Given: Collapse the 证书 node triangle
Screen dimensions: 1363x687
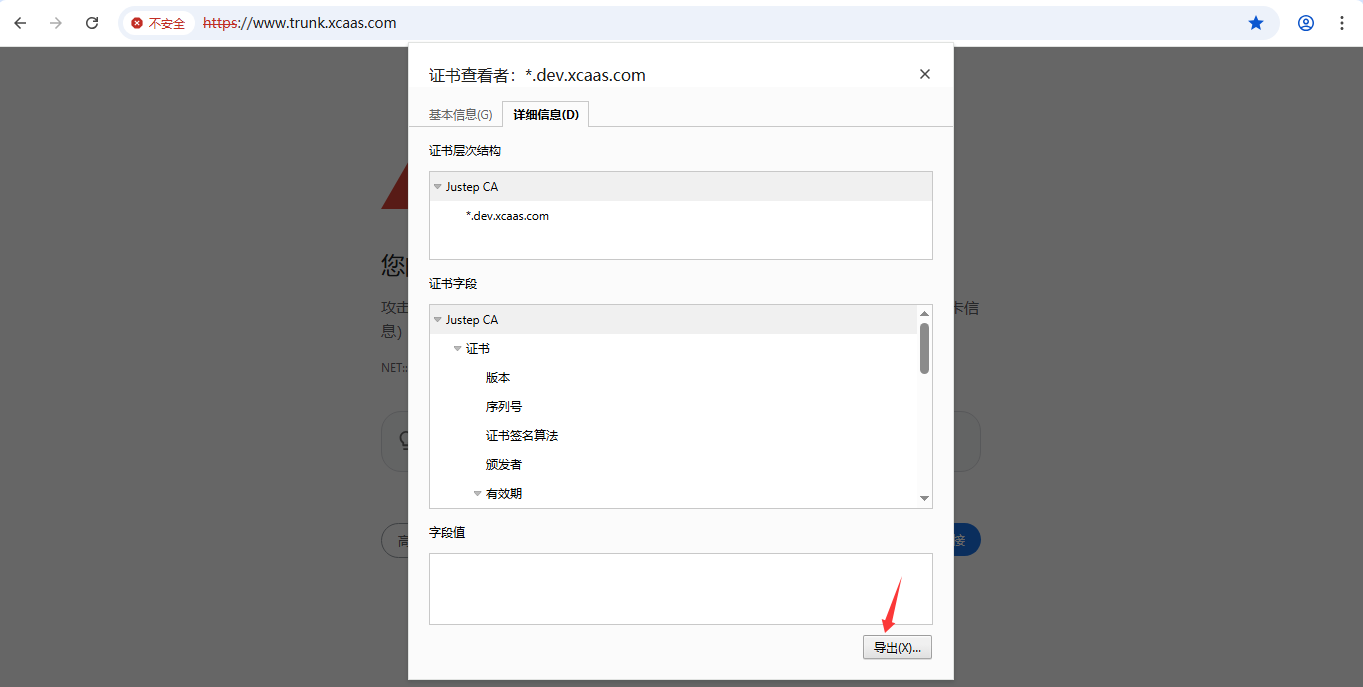Looking at the screenshot, I should pos(457,349).
